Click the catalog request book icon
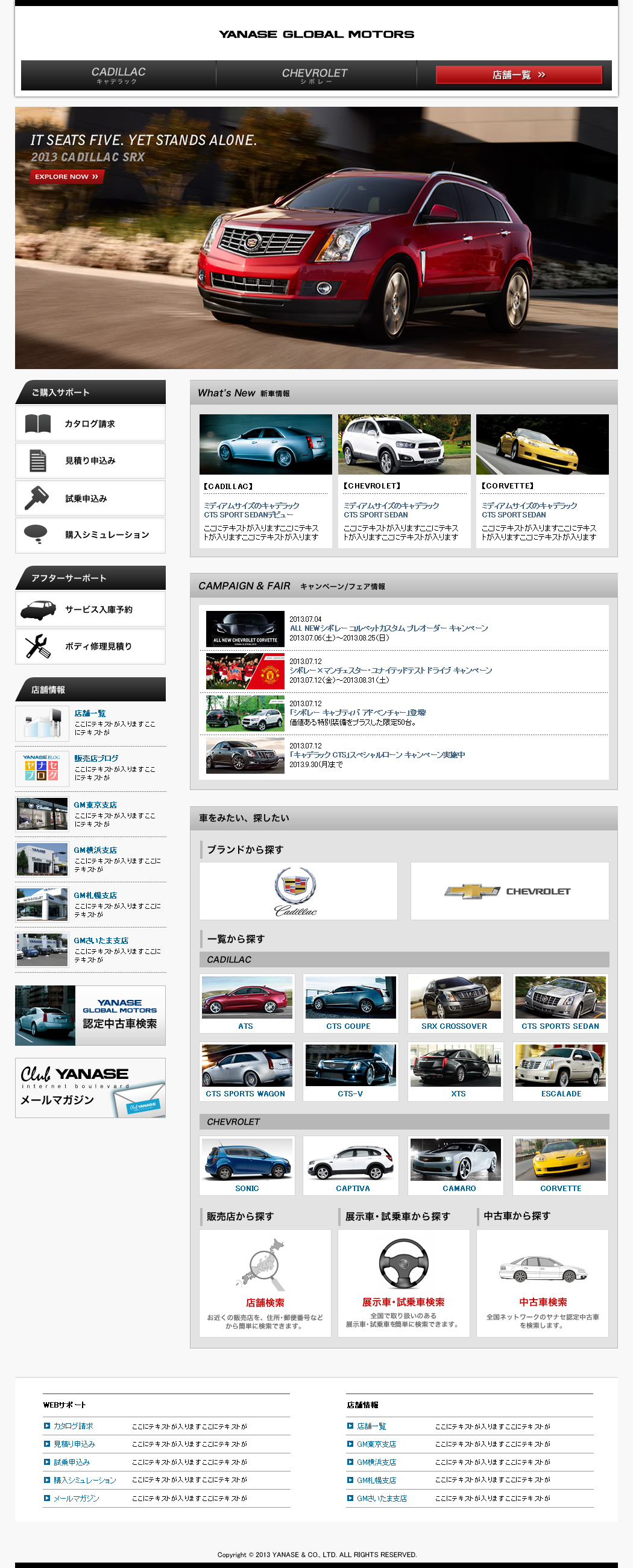 coord(38,423)
